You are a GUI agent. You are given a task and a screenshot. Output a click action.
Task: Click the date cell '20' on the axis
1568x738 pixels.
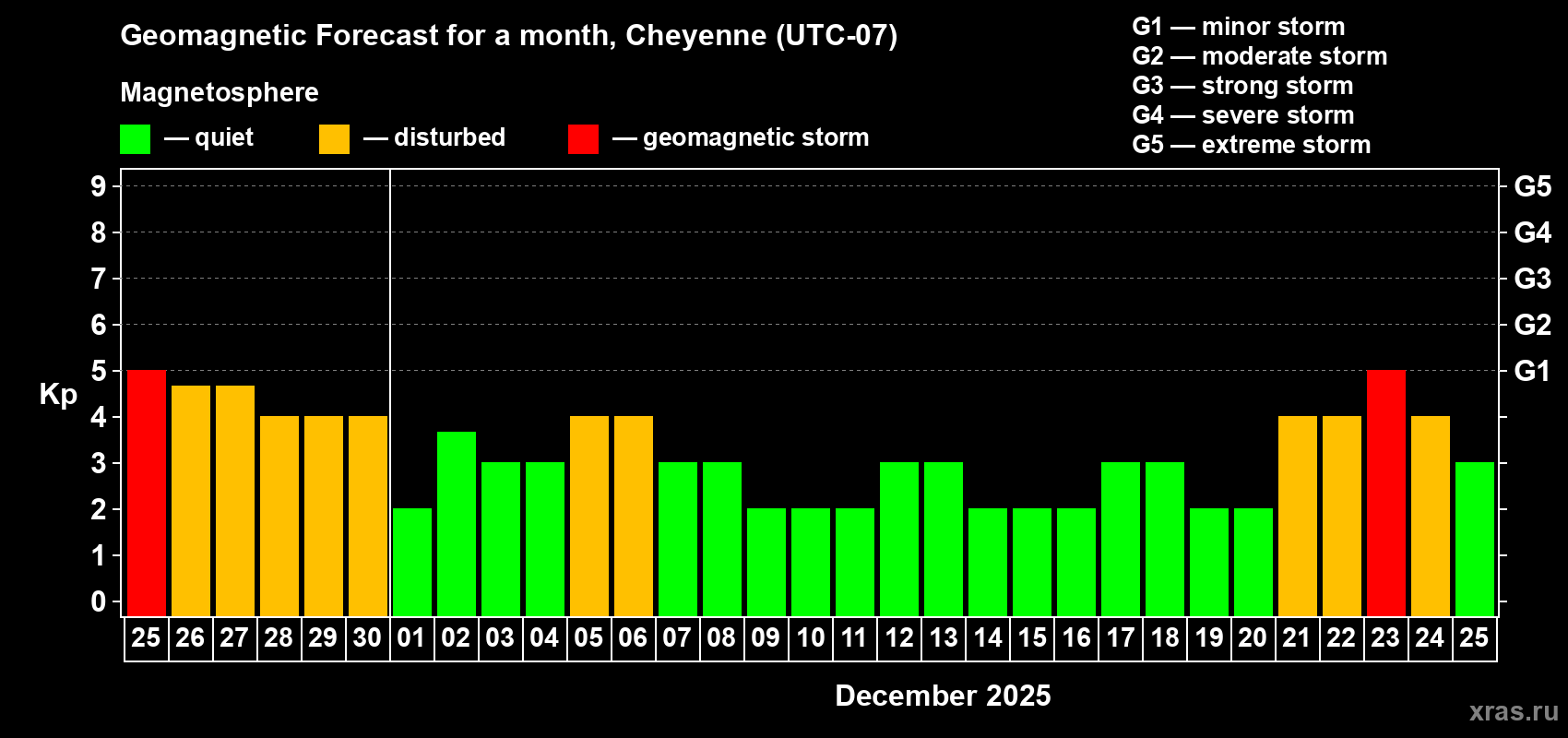(1253, 638)
